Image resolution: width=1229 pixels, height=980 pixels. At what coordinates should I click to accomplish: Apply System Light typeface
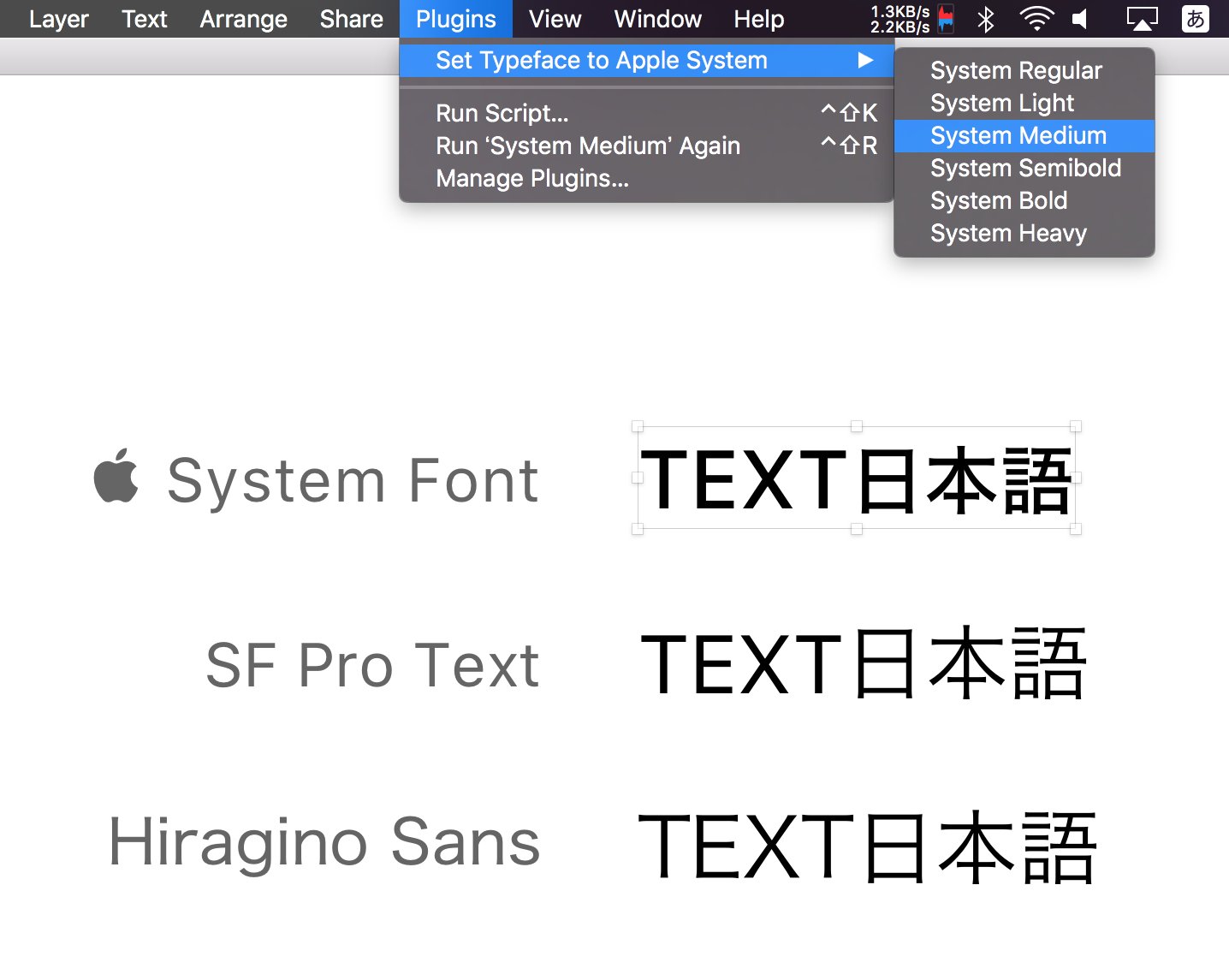coord(1024,103)
